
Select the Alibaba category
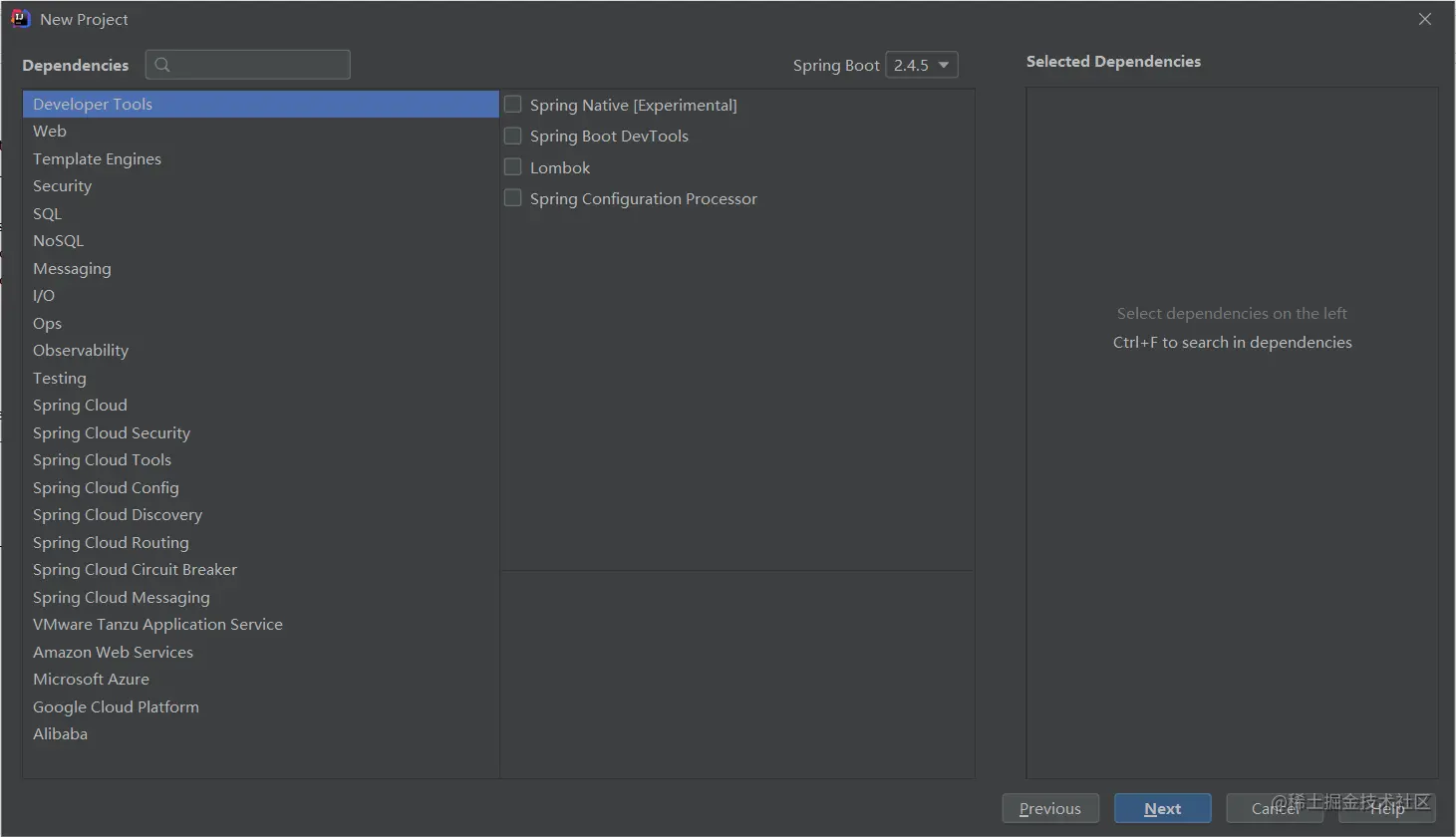point(261,734)
